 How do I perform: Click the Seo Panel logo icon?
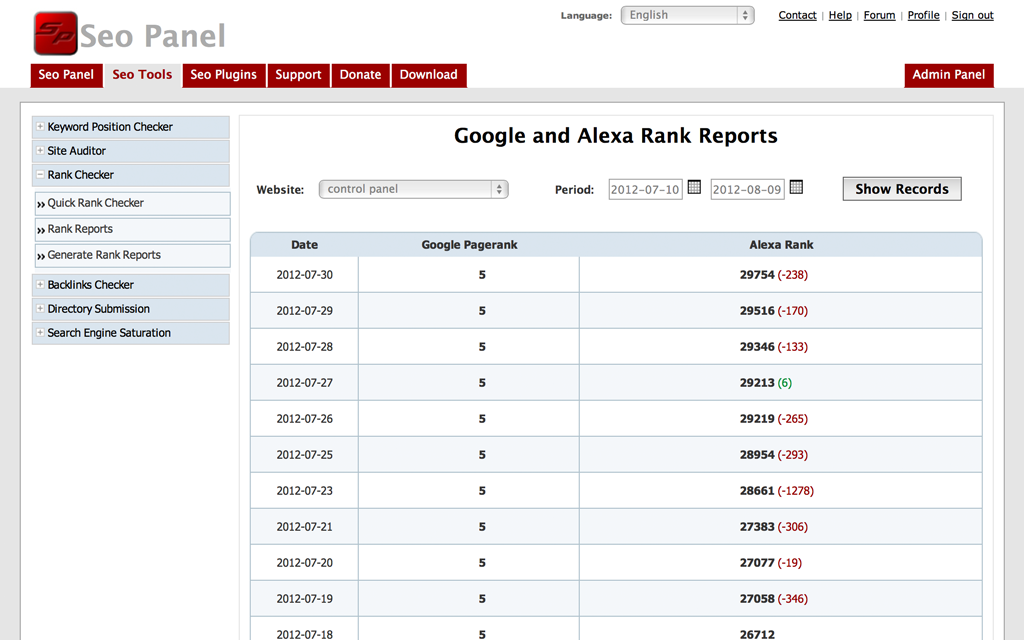click(x=55, y=34)
